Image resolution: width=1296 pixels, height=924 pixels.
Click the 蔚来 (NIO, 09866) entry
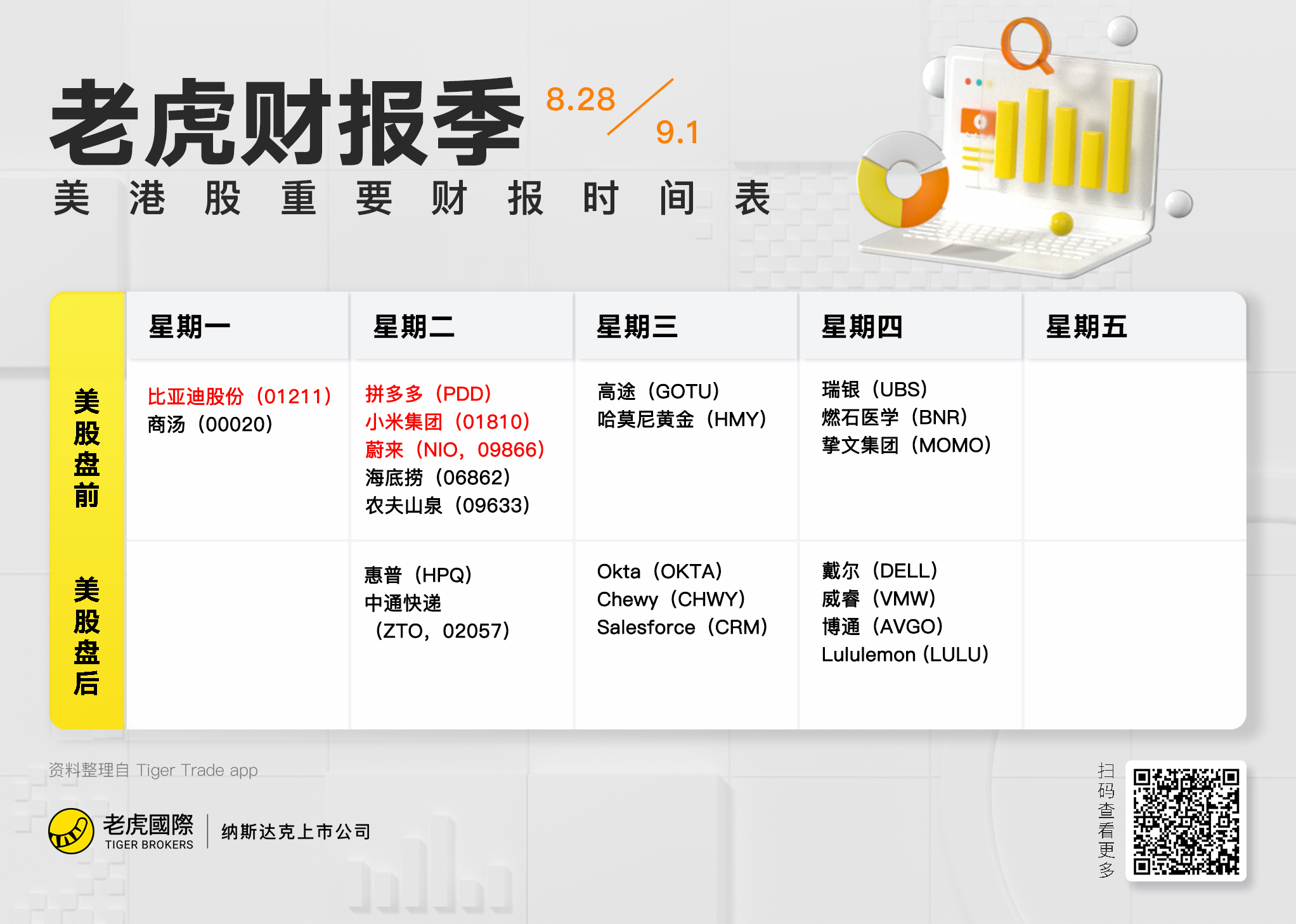(455, 449)
